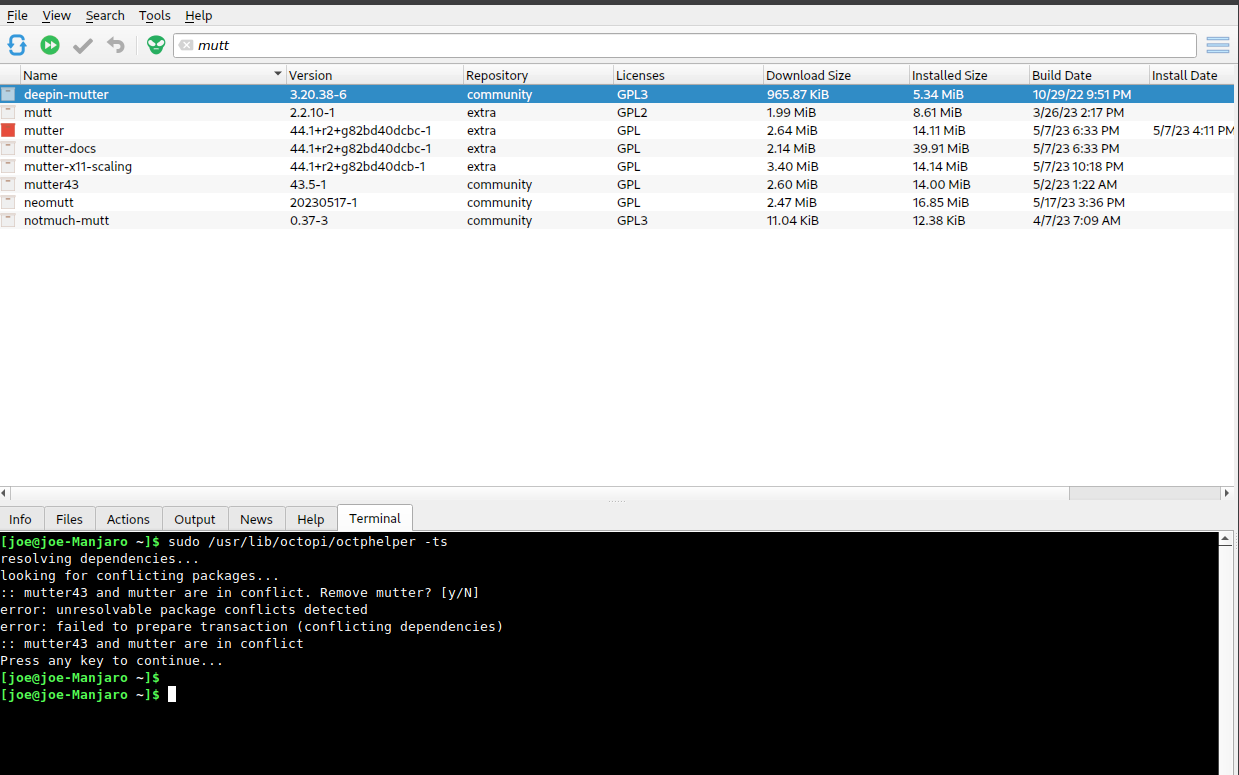Click the status icon of the neomutt row
1239x775 pixels.
(8, 202)
